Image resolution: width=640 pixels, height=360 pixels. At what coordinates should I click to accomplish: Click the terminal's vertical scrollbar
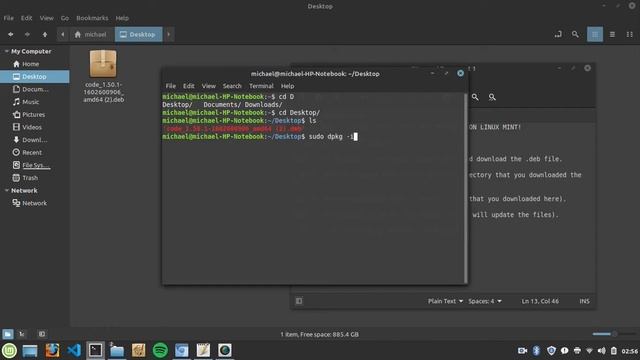466,188
